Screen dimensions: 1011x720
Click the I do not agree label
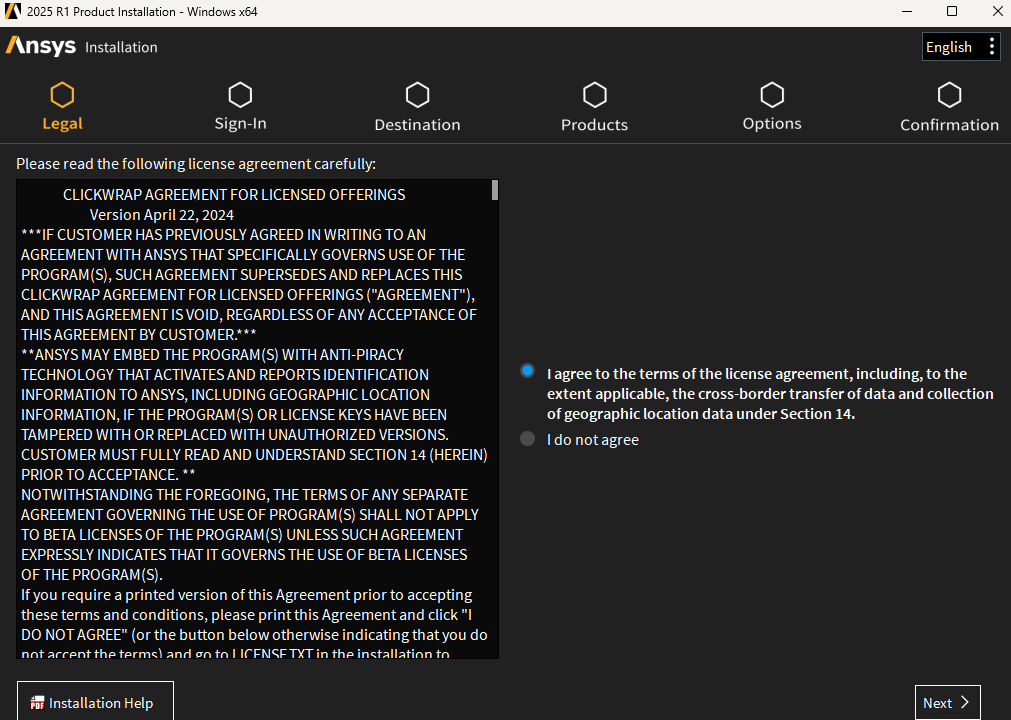tap(593, 440)
